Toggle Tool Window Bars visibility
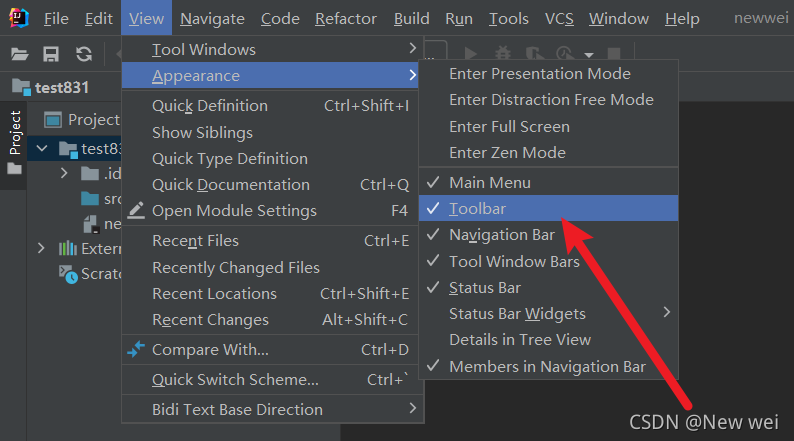This screenshot has height=441, width=794. click(514, 261)
